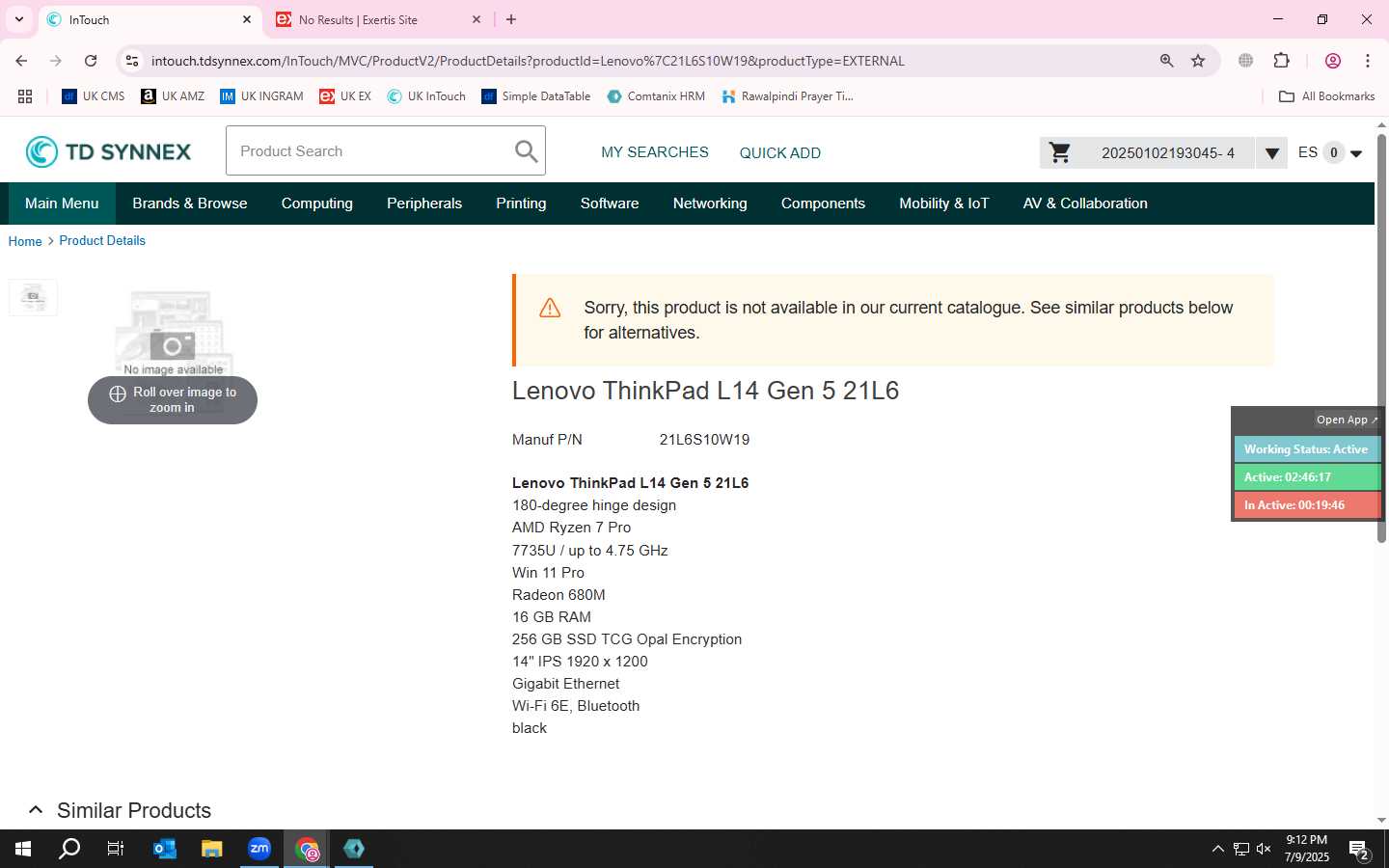Reload the page
Image resolution: width=1389 pixels, height=868 pixels.
(91, 61)
